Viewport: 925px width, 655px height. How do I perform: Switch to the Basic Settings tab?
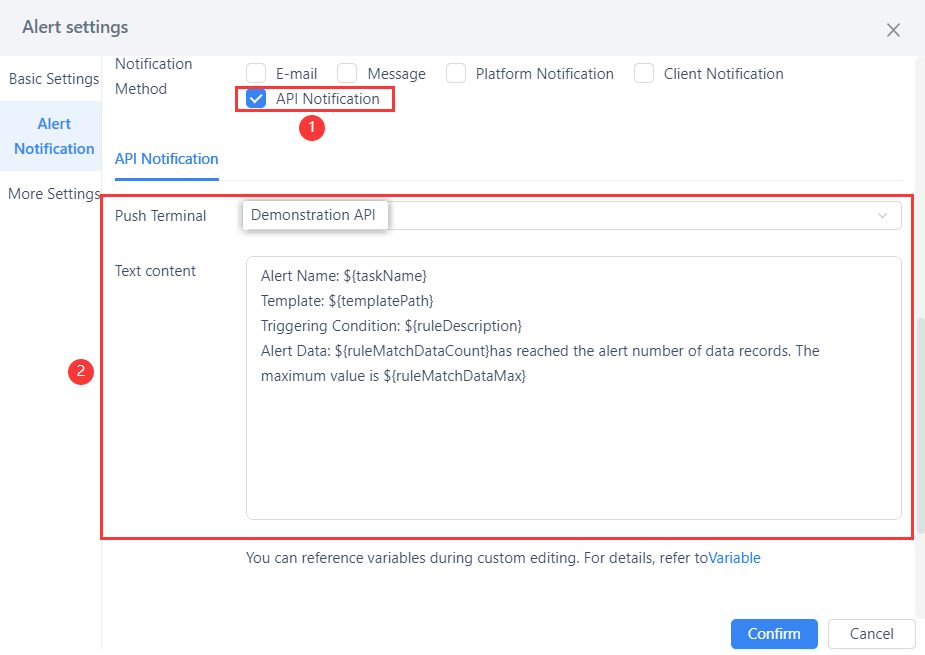click(52, 78)
